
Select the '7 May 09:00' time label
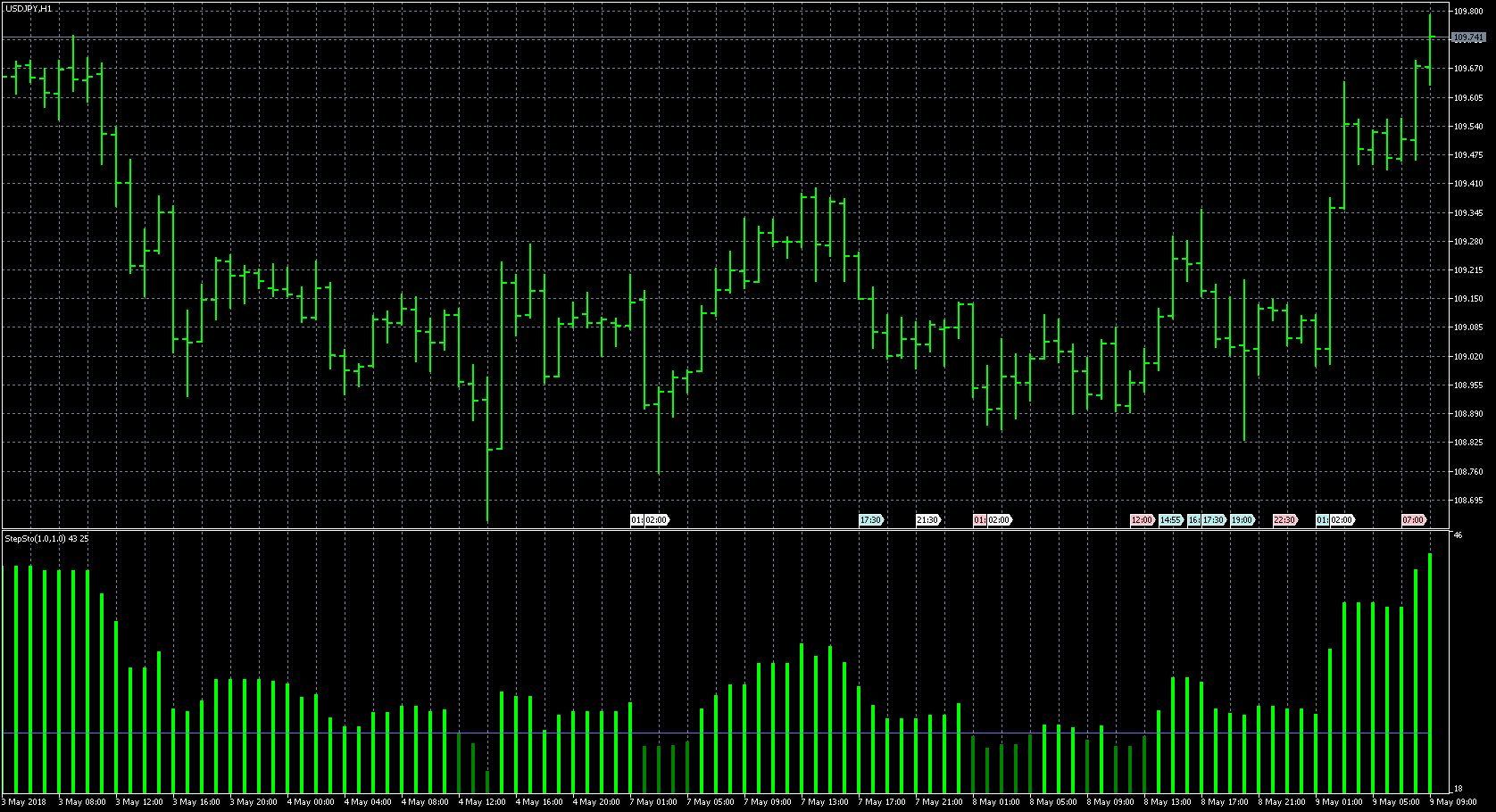tap(768, 802)
